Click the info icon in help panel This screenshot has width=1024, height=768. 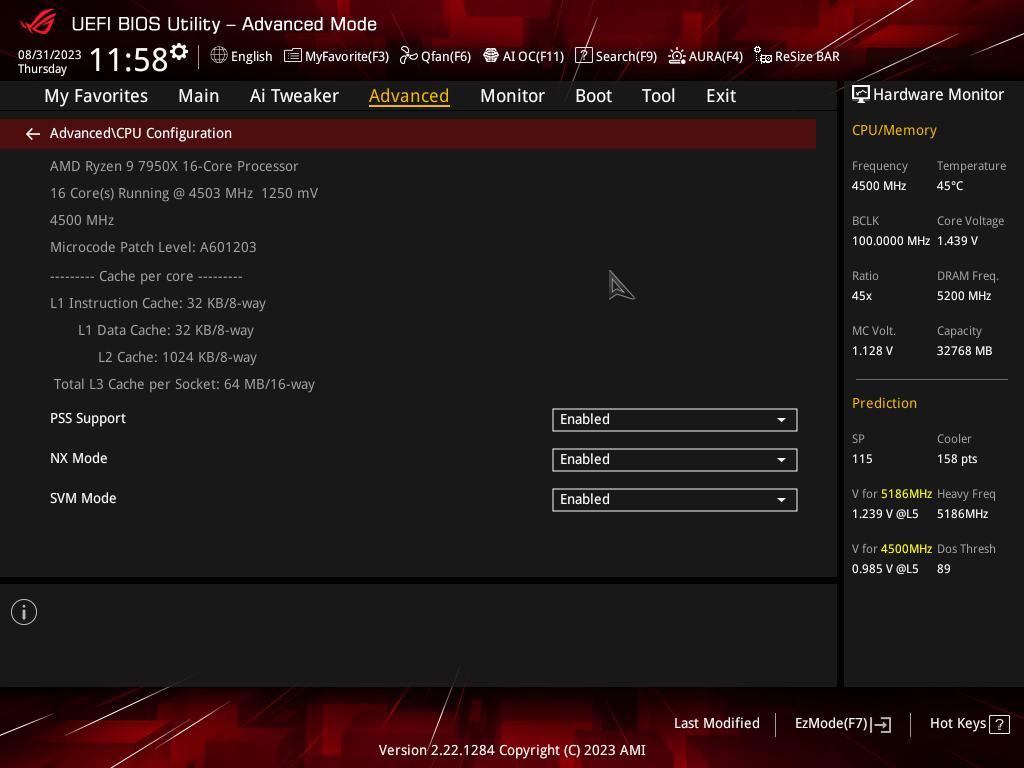click(24, 613)
